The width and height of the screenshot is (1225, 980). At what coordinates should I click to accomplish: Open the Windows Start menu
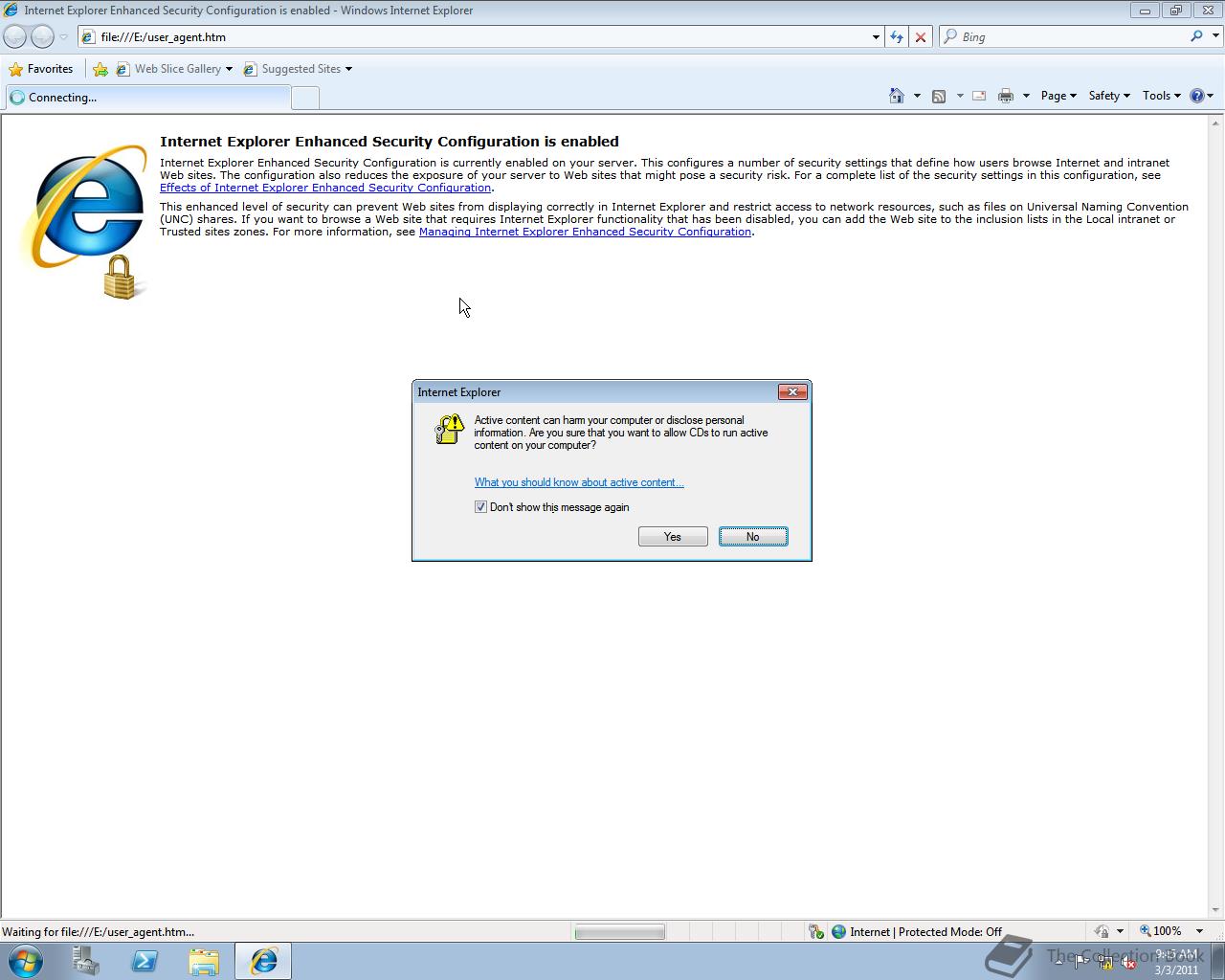click(25, 961)
